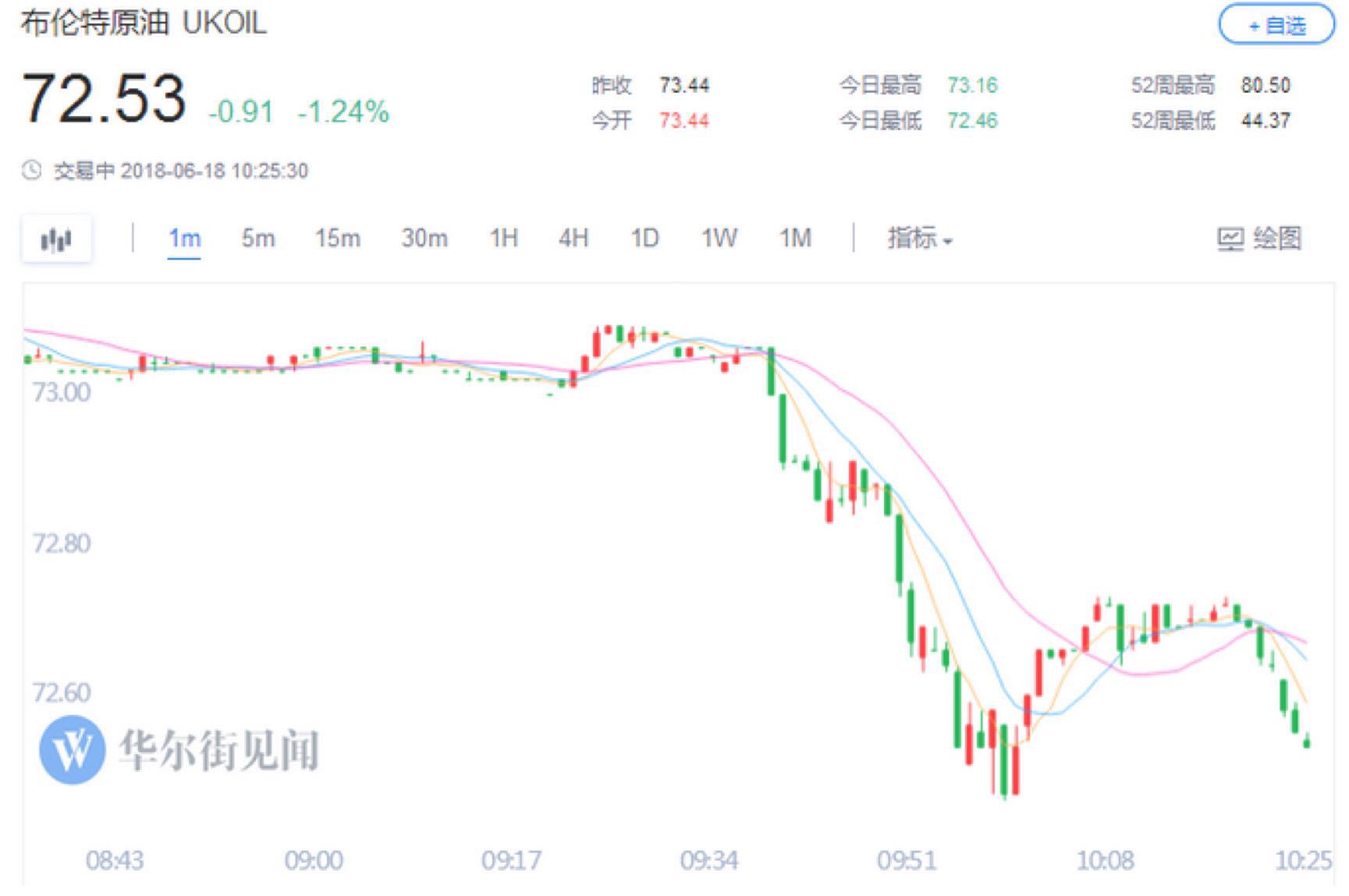Click the current price 72.53

[x=105, y=99]
